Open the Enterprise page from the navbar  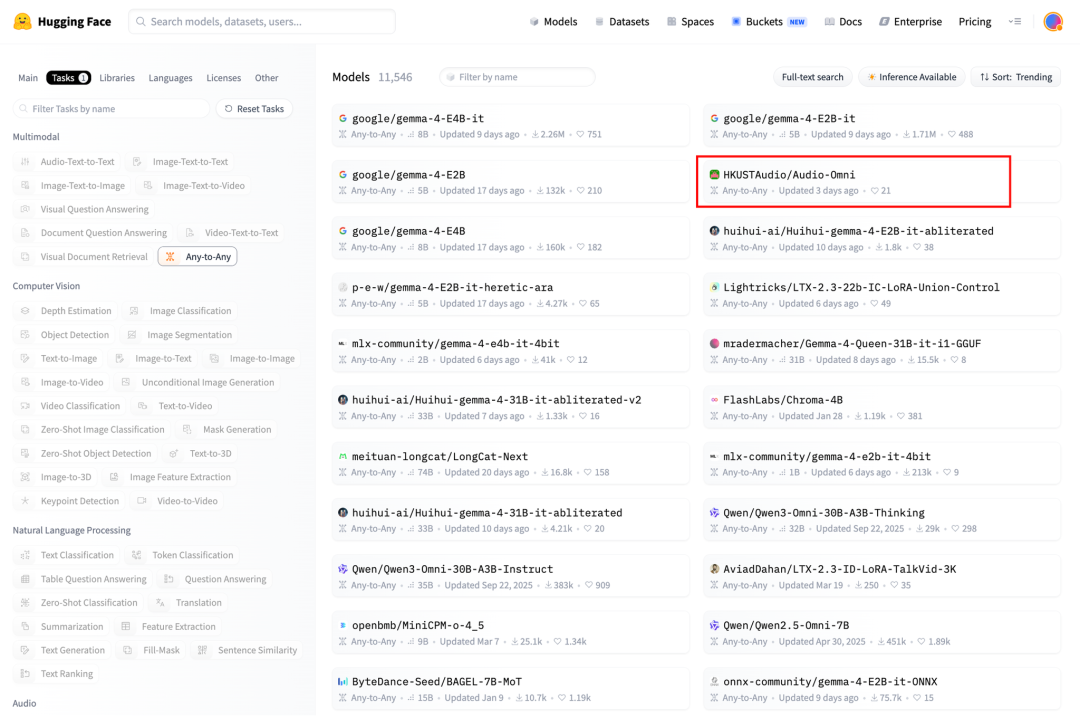(x=910, y=21)
